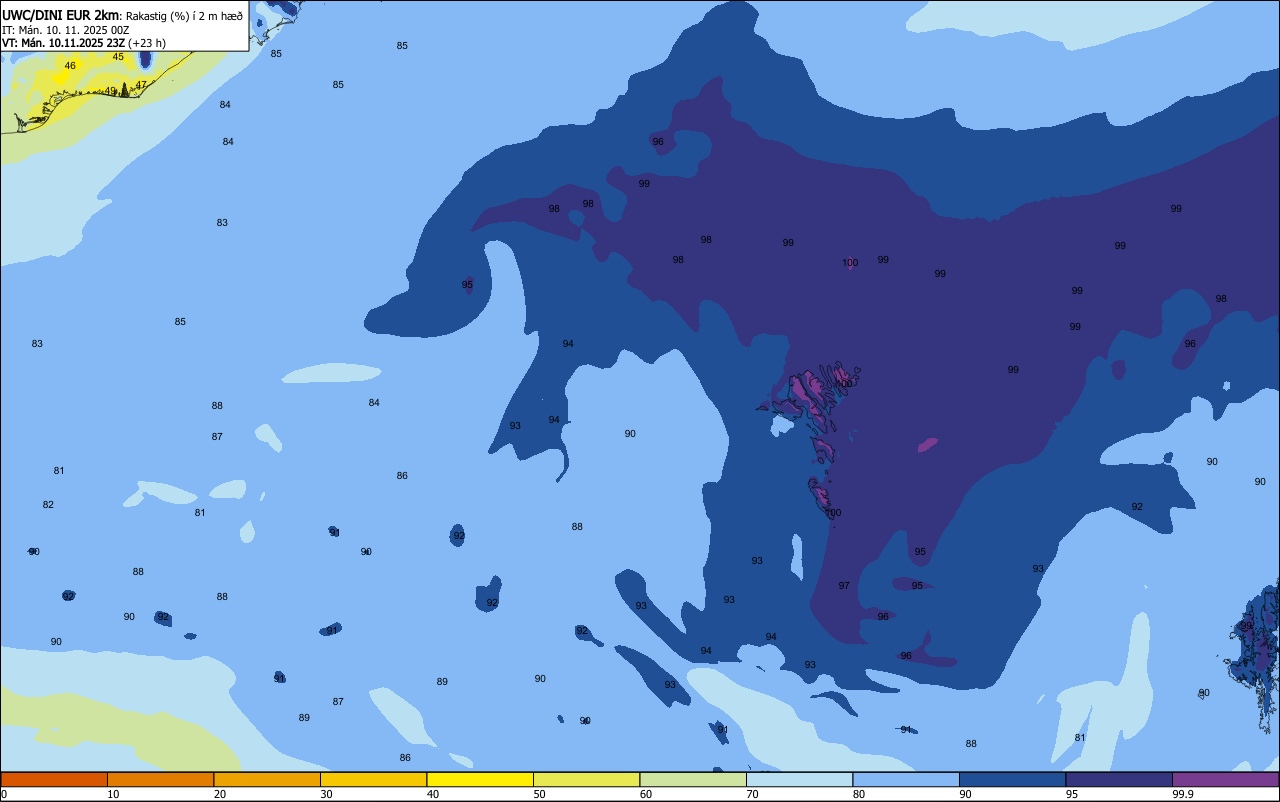Click the purple above-99.9 scale segment
1280x802 pixels.
(1225, 779)
